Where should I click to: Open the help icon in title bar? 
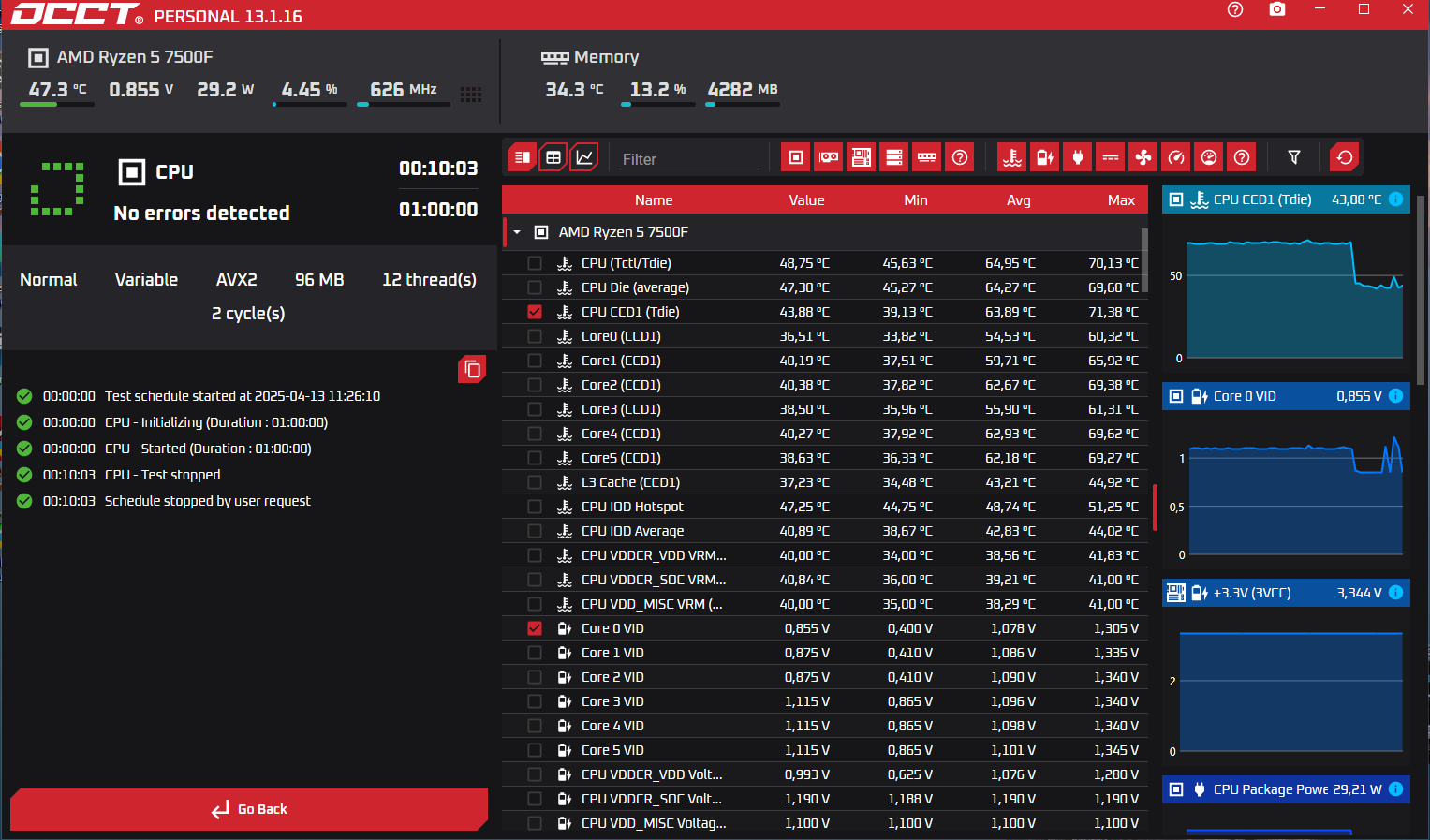click(x=1235, y=9)
